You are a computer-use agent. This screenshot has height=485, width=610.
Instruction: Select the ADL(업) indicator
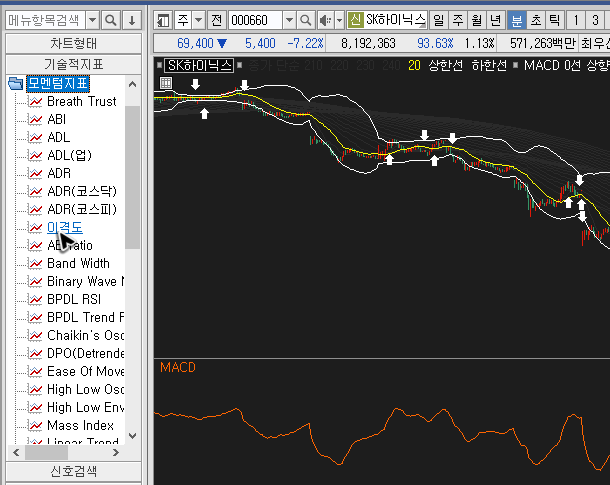coord(69,155)
